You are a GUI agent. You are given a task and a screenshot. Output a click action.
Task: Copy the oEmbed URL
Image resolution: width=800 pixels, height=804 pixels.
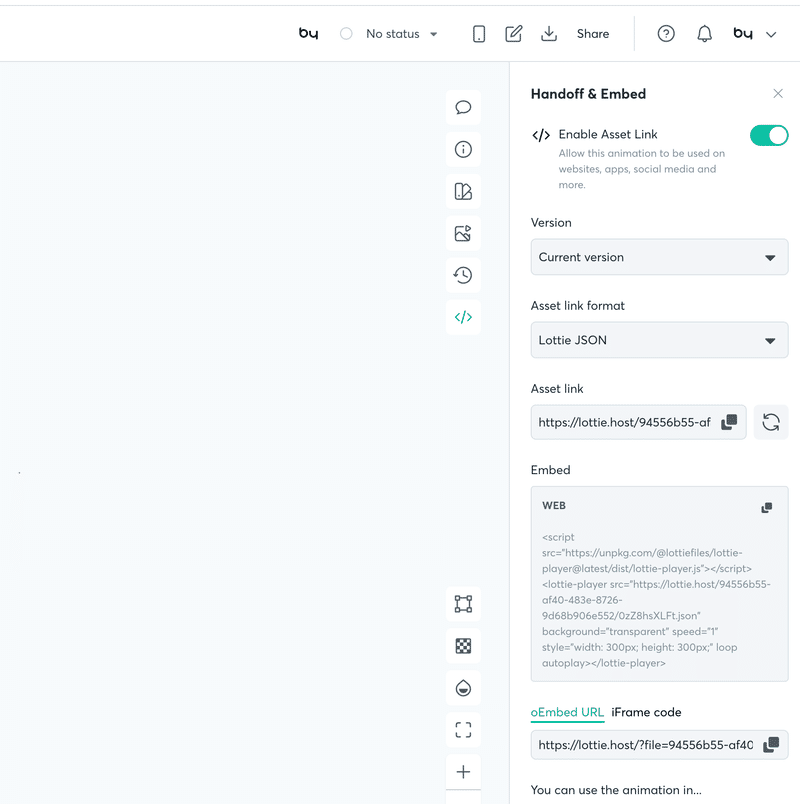click(771, 745)
